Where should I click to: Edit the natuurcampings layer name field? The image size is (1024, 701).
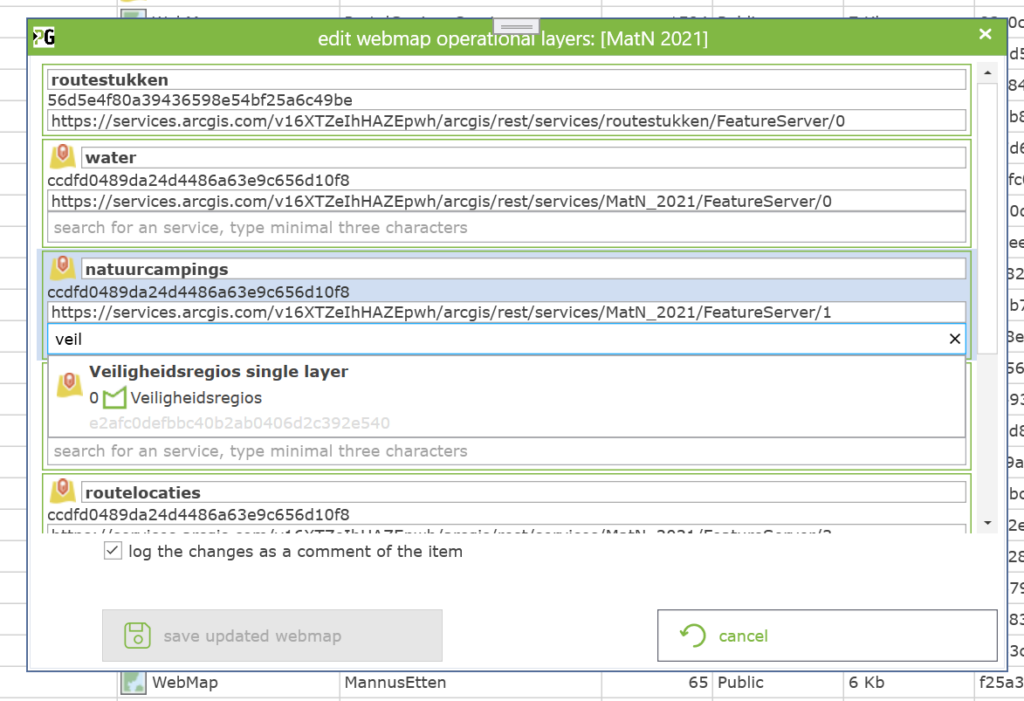pos(524,269)
